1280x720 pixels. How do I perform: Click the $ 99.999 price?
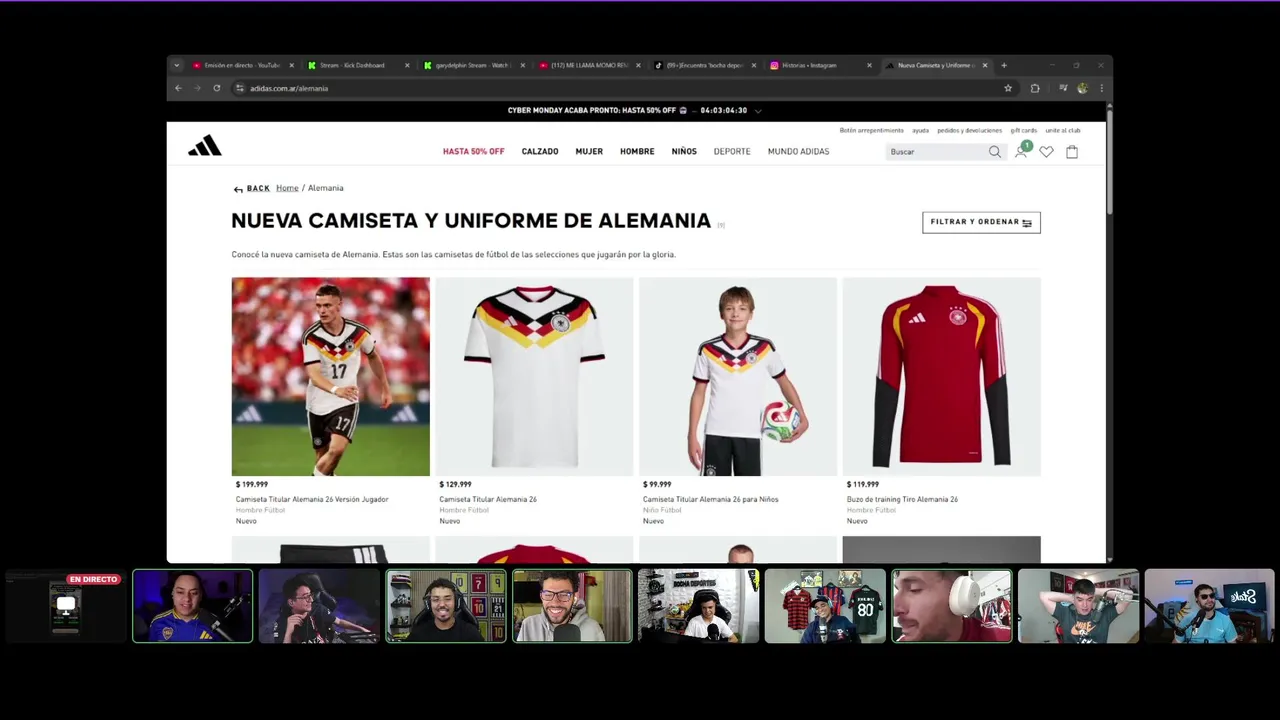657,485
